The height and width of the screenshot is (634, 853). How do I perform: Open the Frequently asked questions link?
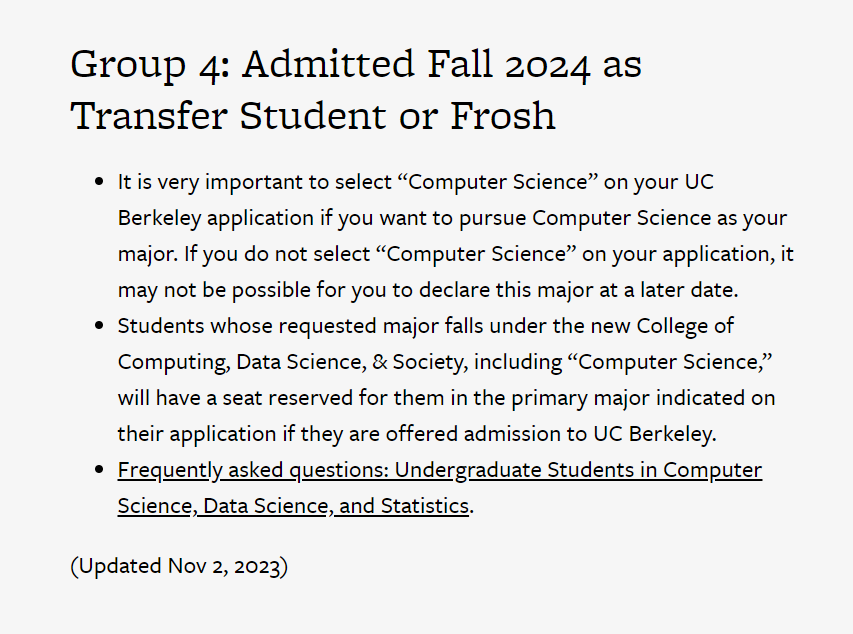(x=439, y=470)
